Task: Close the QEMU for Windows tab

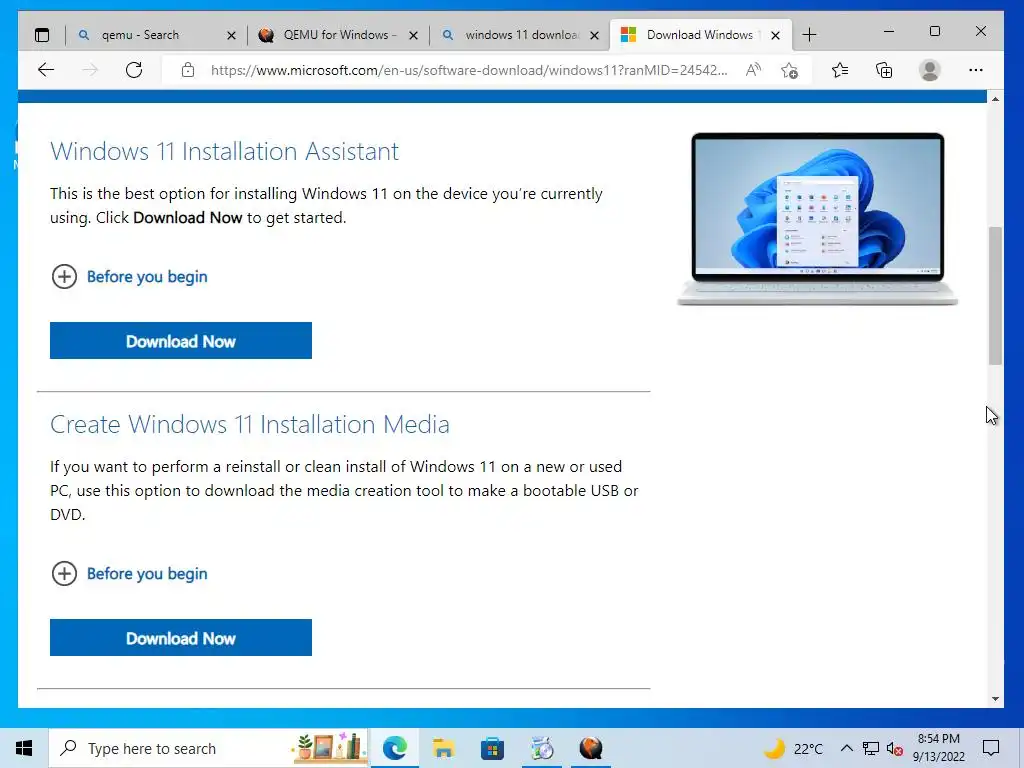Action: (413, 35)
